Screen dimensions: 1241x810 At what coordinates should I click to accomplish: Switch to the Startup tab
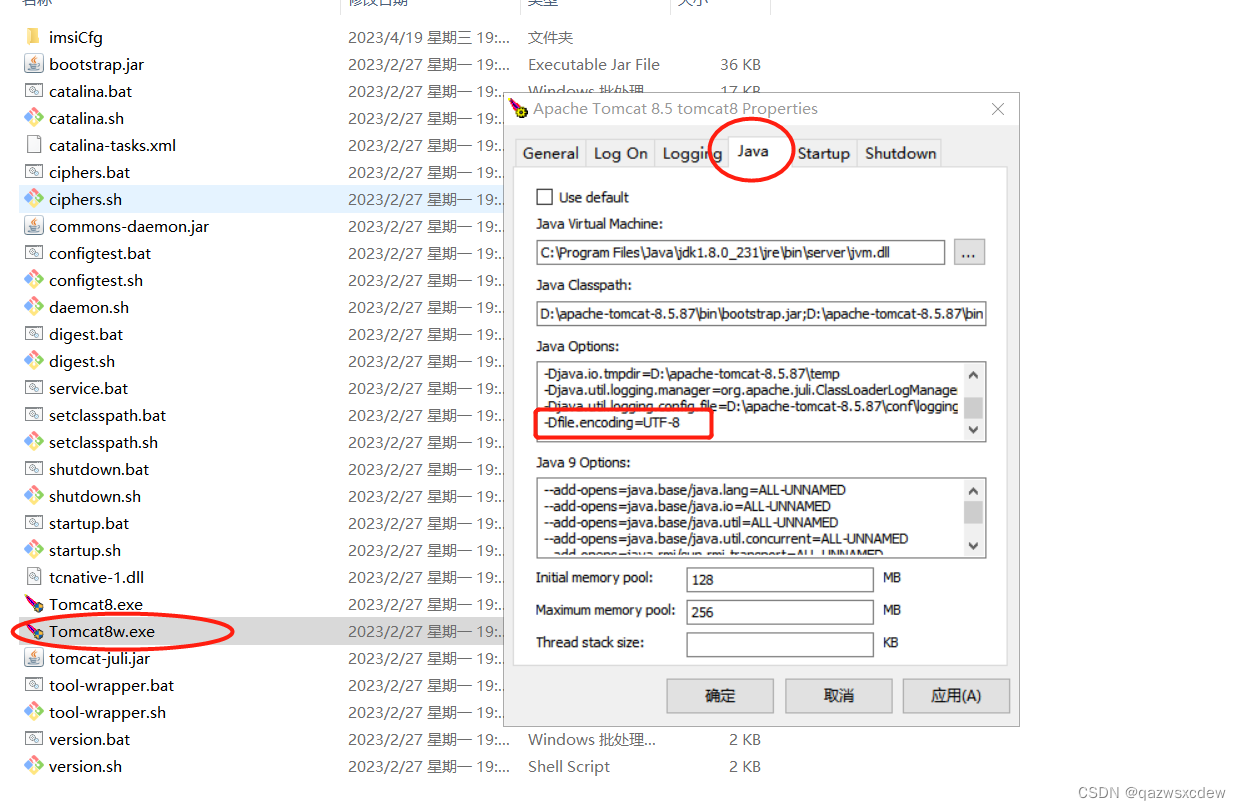(824, 153)
